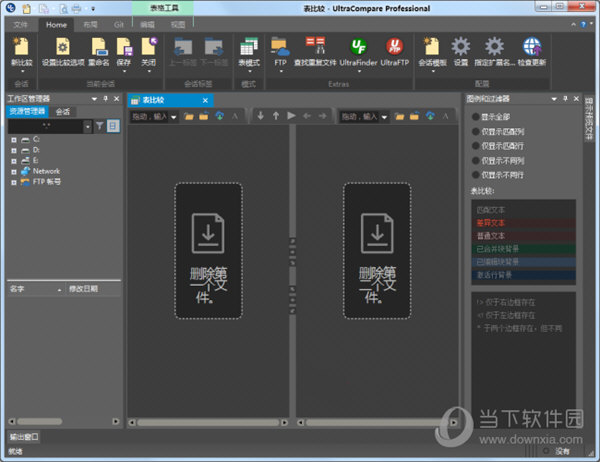Screen dimensions: 600x462
Task: Click the play compare icon in the toolbar
Action: click(291, 116)
